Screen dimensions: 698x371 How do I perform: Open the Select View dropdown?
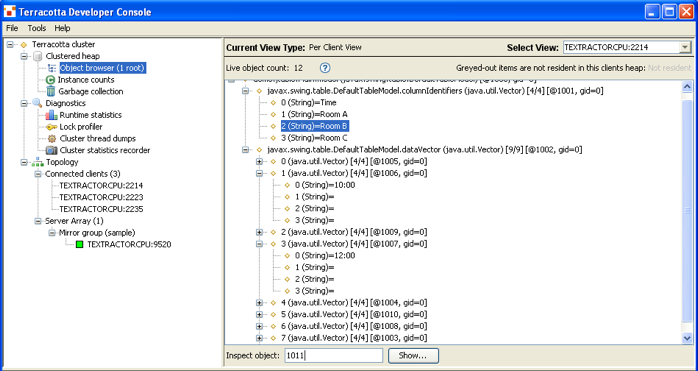tap(685, 47)
